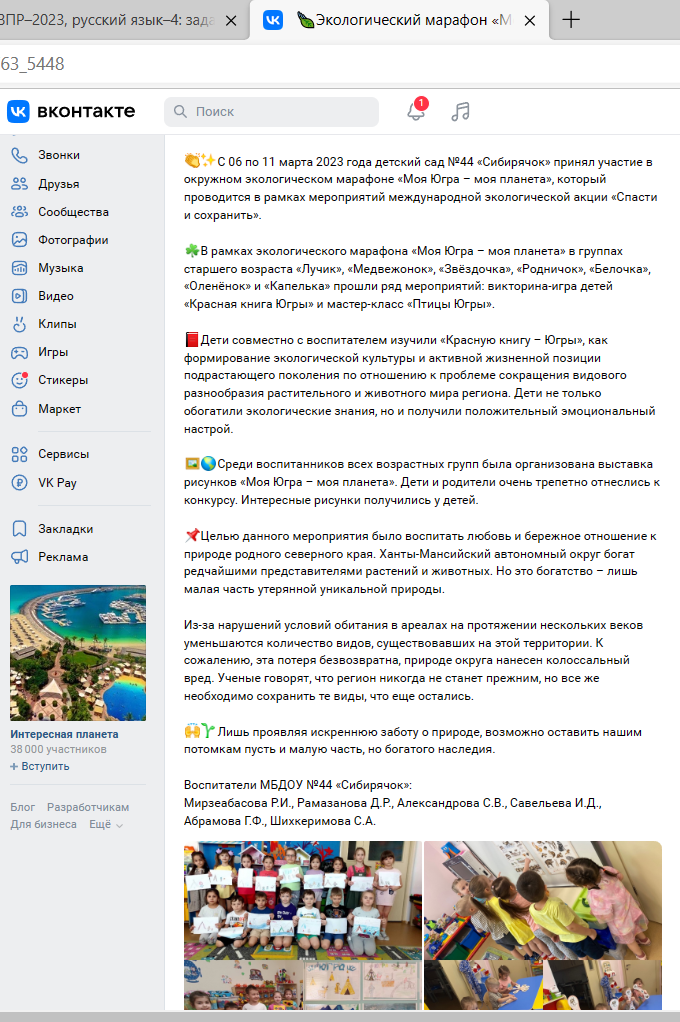Open the music note icon in header
The image size is (680, 1022).
(460, 111)
